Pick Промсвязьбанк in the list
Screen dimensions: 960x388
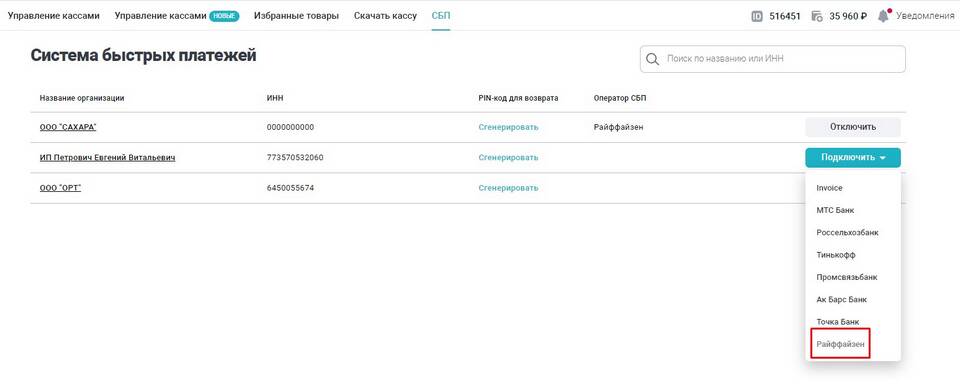(847, 277)
